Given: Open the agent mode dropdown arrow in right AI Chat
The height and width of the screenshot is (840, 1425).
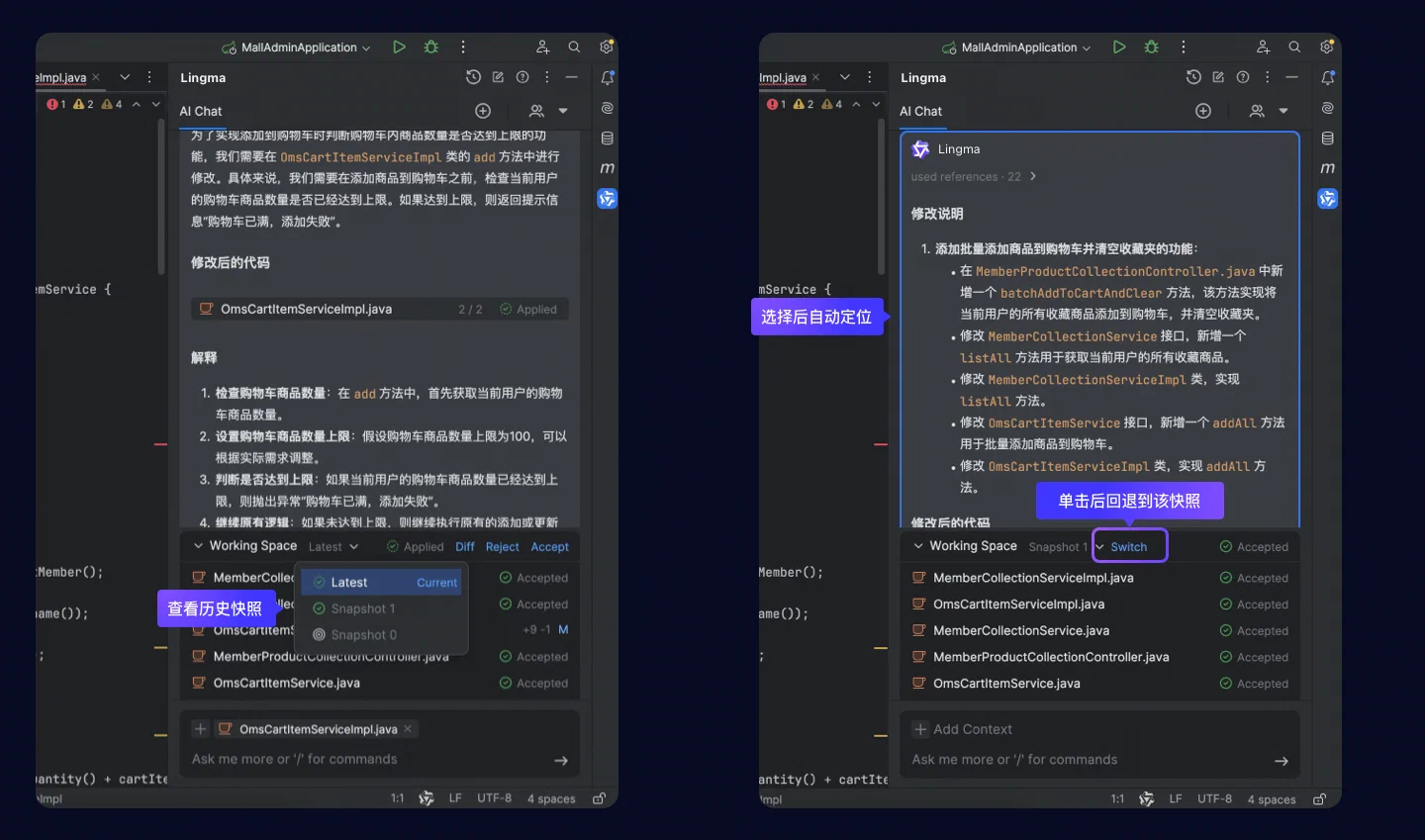Looking at the screenshot, I should (1283, 111).
